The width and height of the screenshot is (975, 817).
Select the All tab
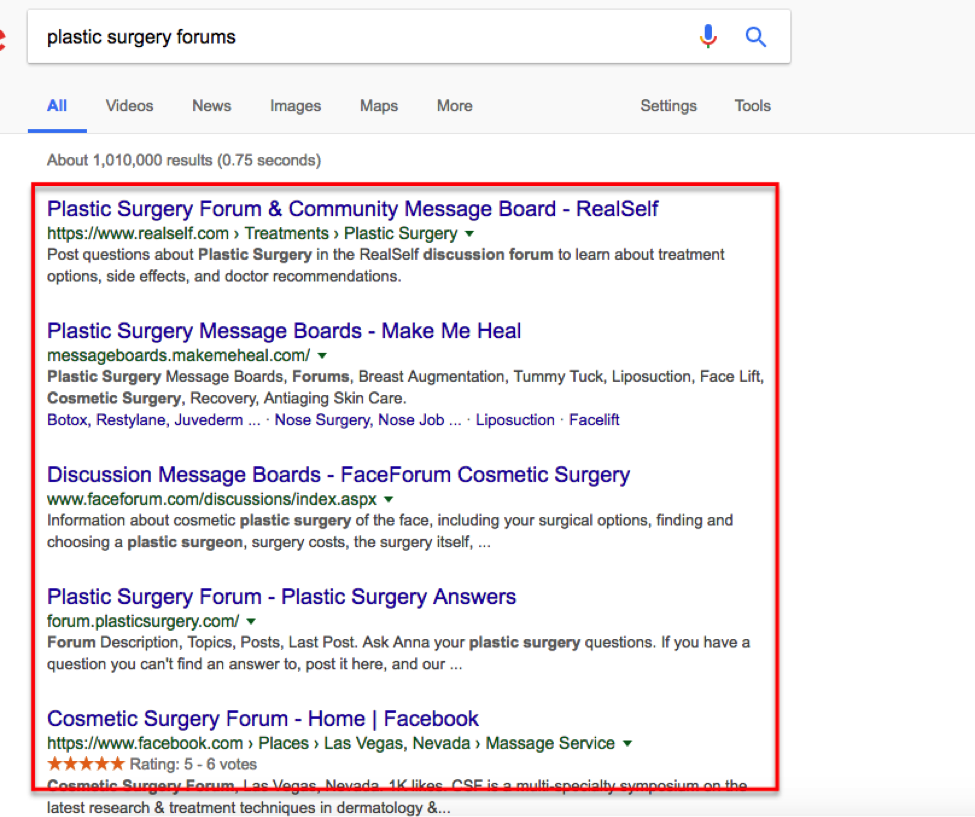point(57,106)
